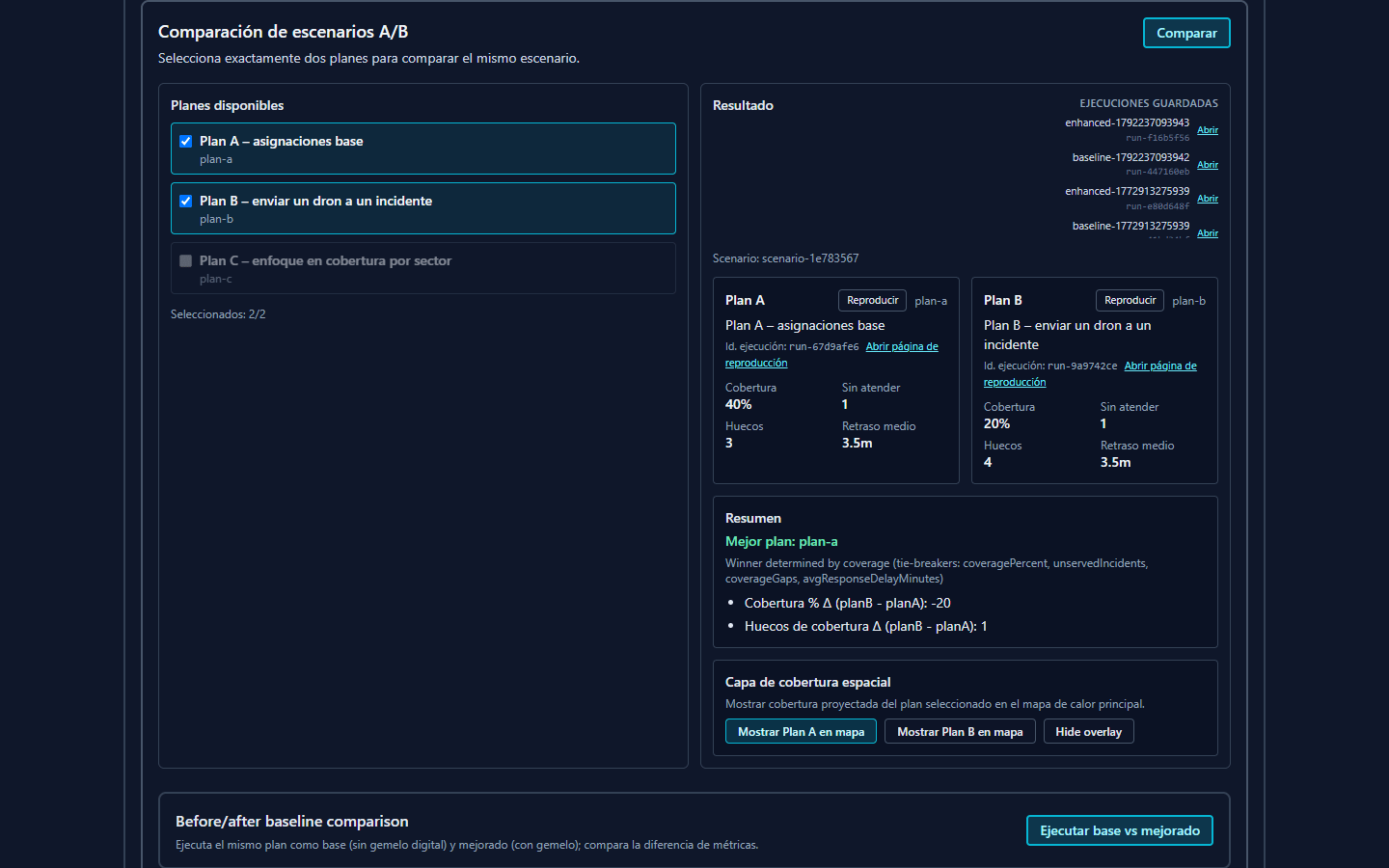
Task: Click Reproducir for Plan A
Action: 872,301
